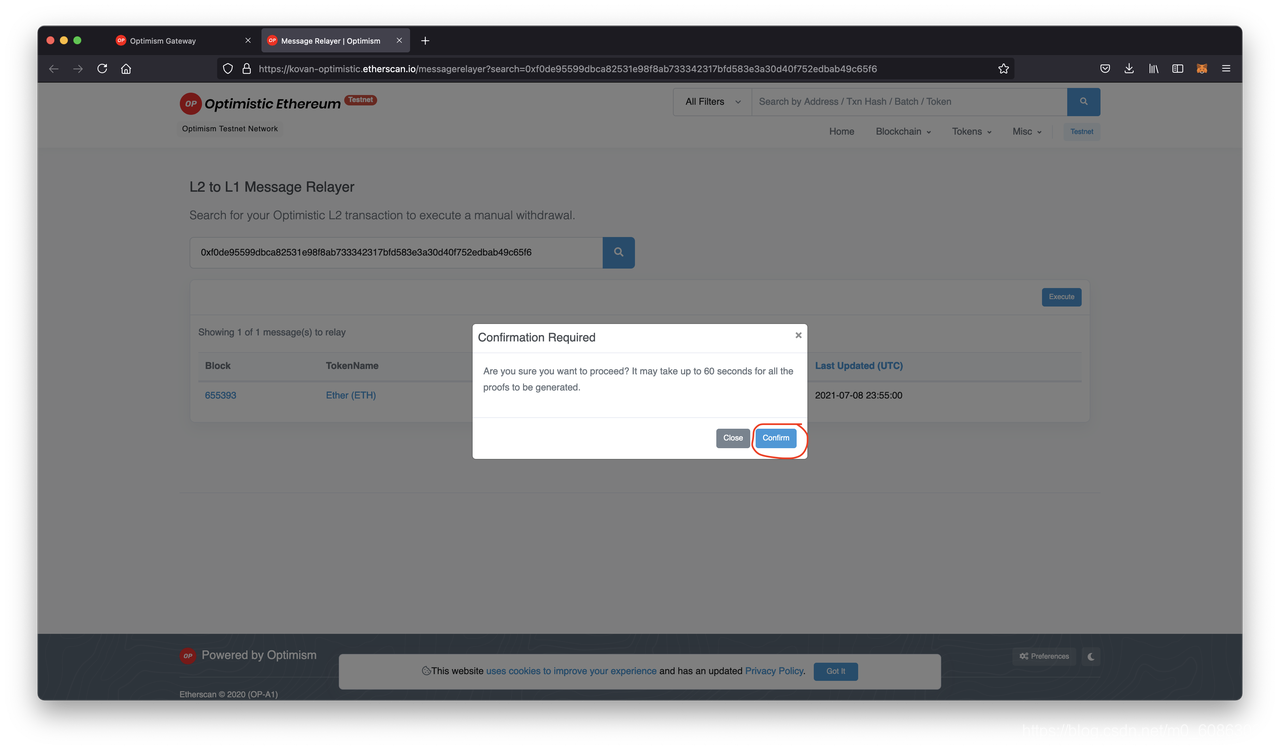The image size is (1280, 750).
Task: Click the Block column header
Action: point(218,366)
